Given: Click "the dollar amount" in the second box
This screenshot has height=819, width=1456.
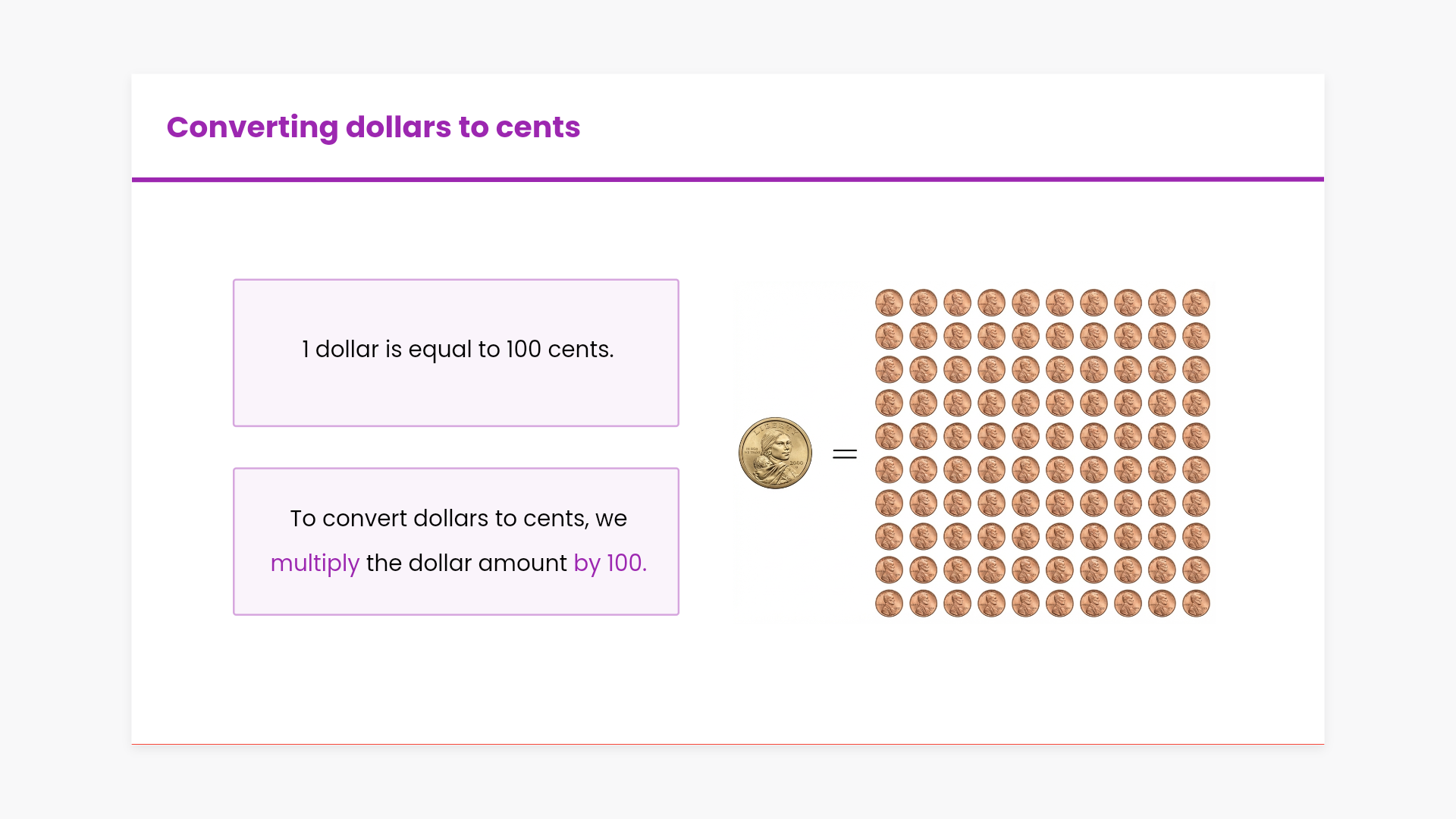Looking at the screenshot, I should (x=466, y=563).
